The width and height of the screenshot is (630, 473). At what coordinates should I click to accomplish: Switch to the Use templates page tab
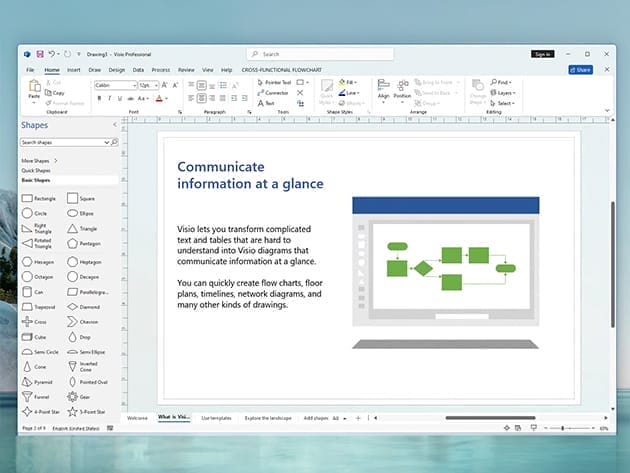(215, 417)
